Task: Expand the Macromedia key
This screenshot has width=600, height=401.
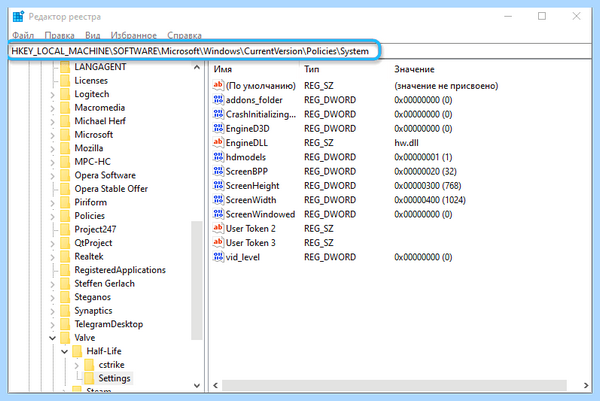Action: [x=52, y=108]
